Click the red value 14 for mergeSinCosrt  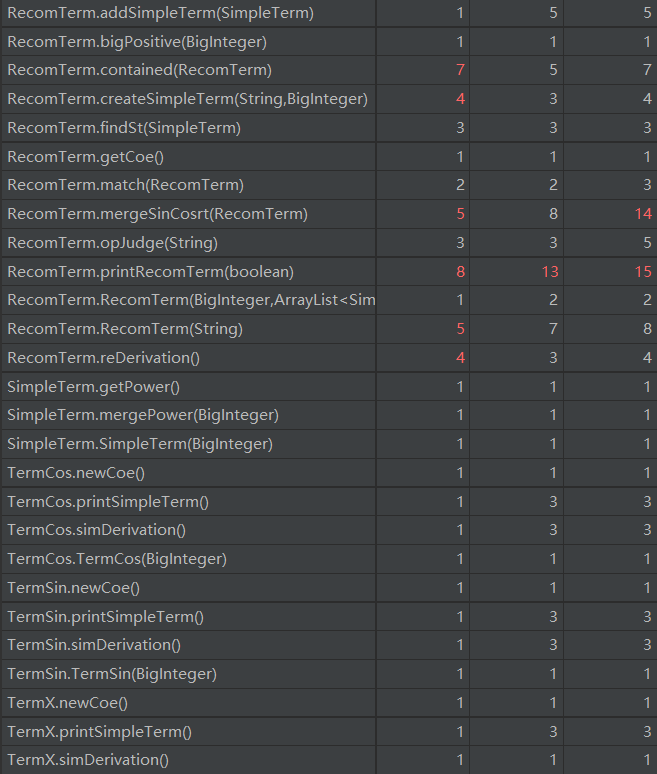(642, 214)
